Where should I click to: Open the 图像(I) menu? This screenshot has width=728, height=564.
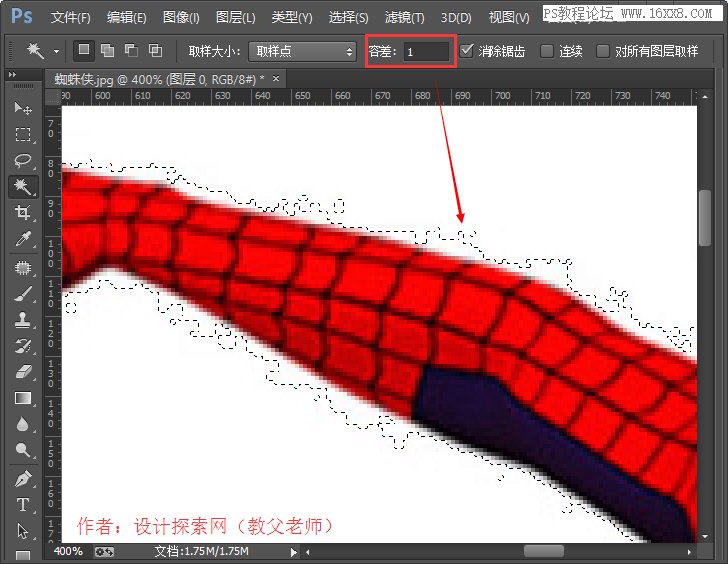pos(181,18)
